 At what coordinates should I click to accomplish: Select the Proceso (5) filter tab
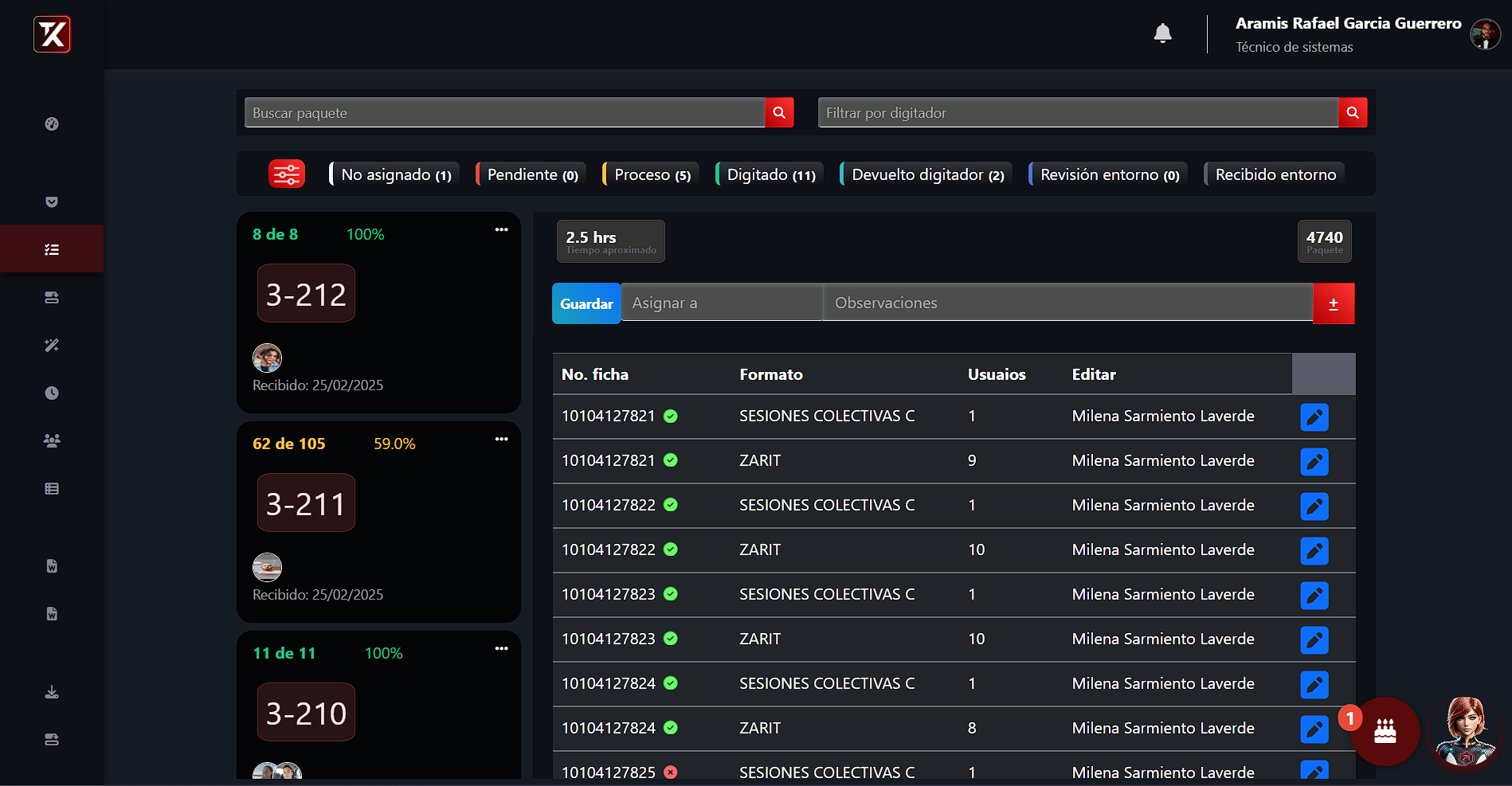click(x=652, y=174)
